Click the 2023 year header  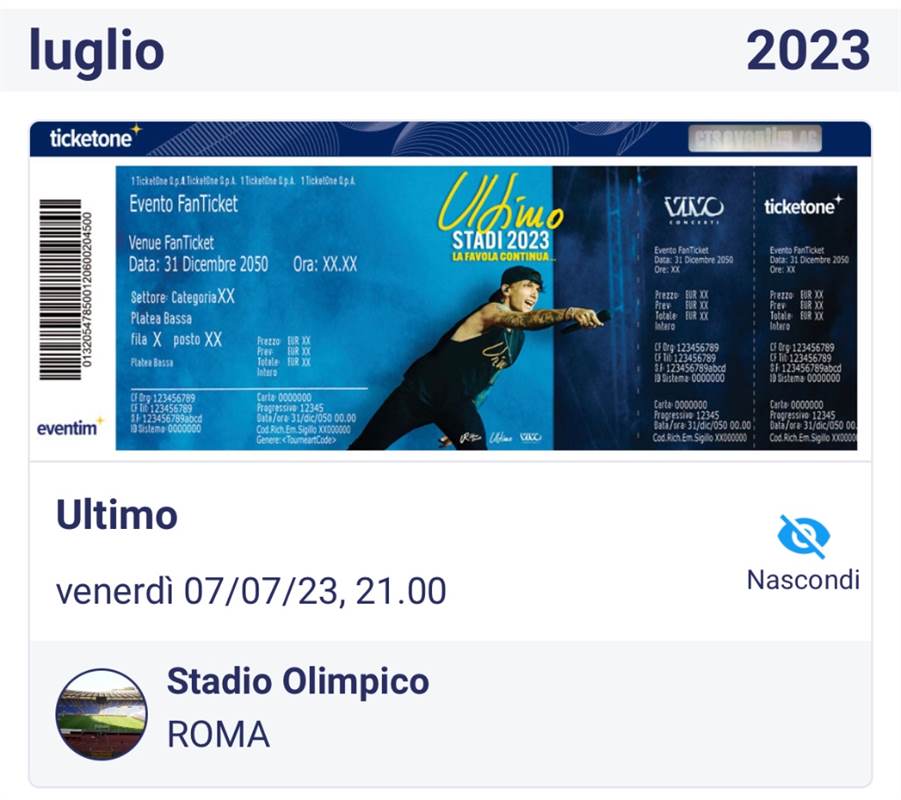(x=808, y=51)
